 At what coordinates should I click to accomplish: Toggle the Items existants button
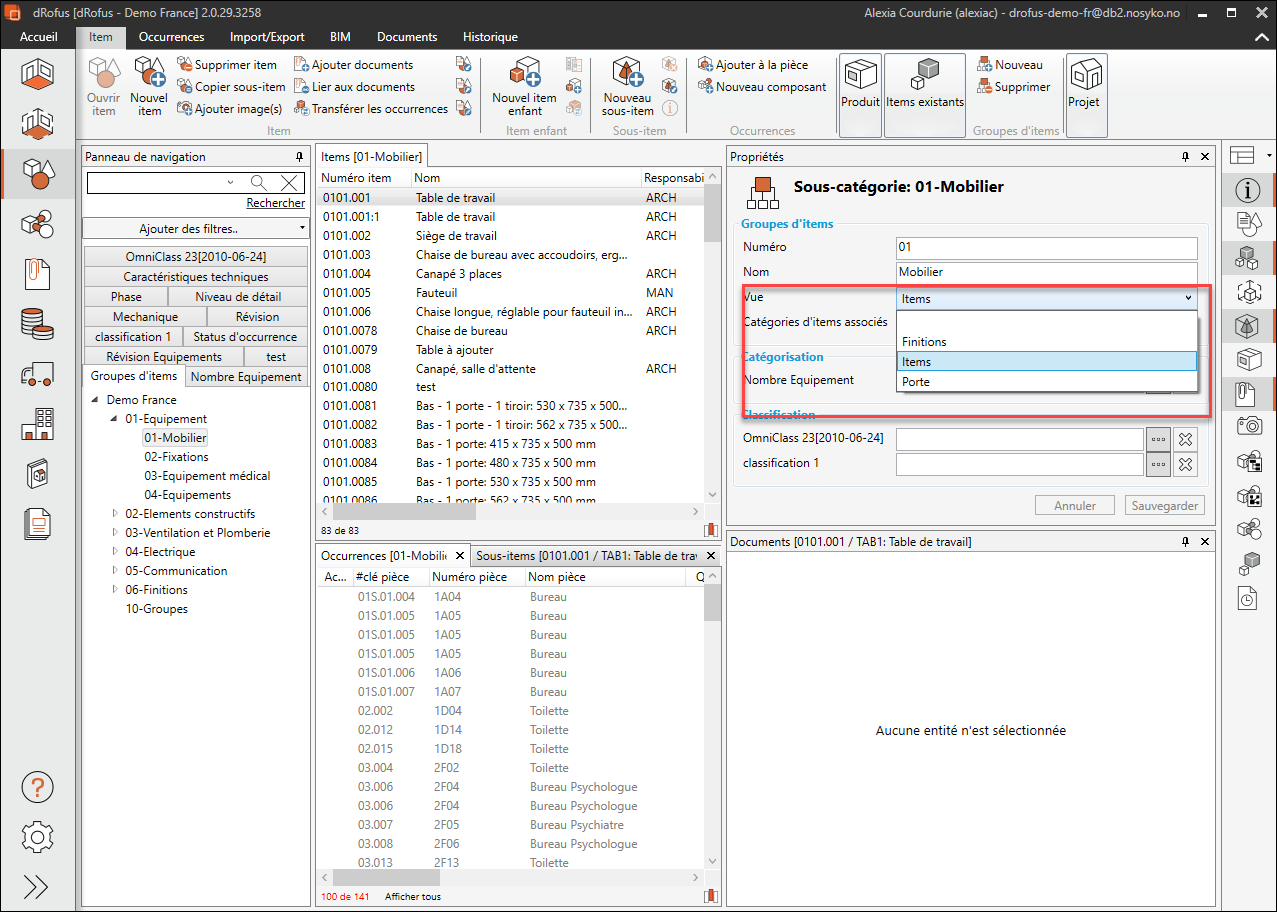click(925, 85)
